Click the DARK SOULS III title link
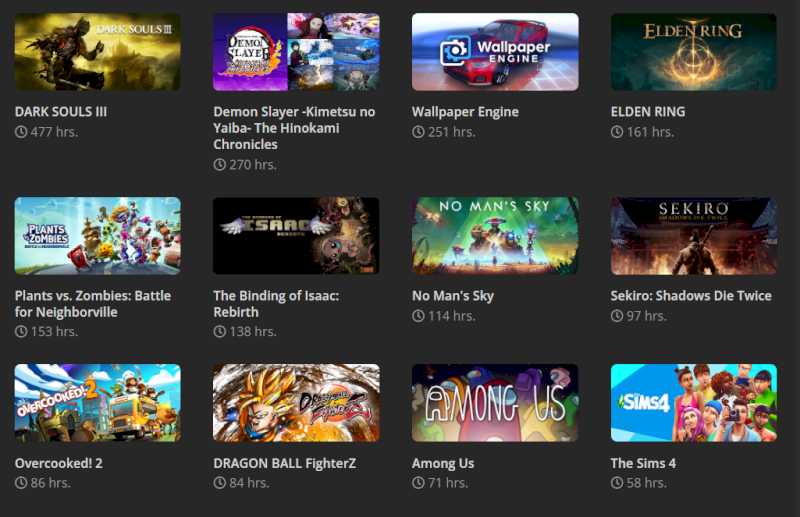The image size is (800, 517). pos(61,112)
